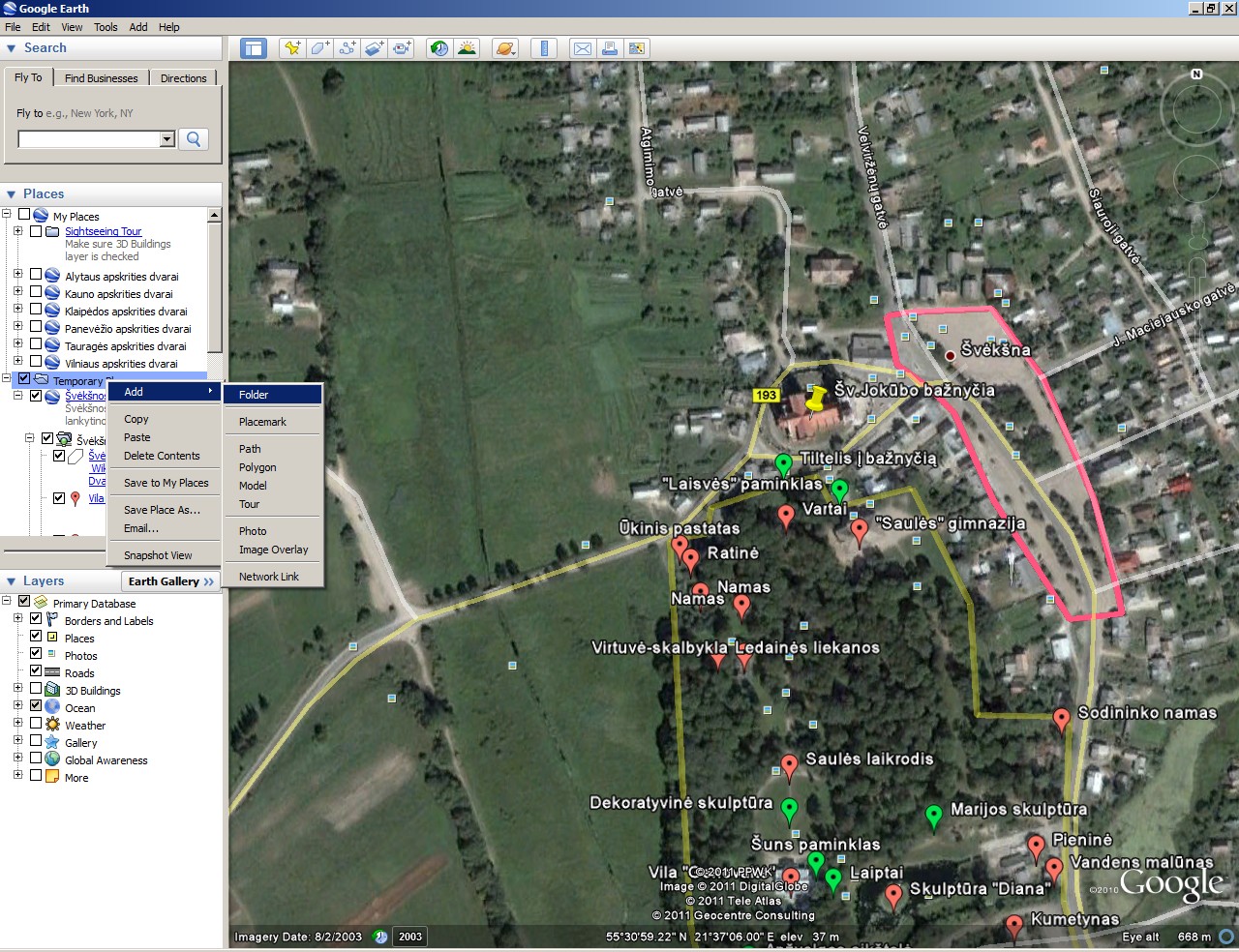
Task: Enable the 3D Buildings layer checkbox
Action: pyautogui.click(x=36, y=689)
